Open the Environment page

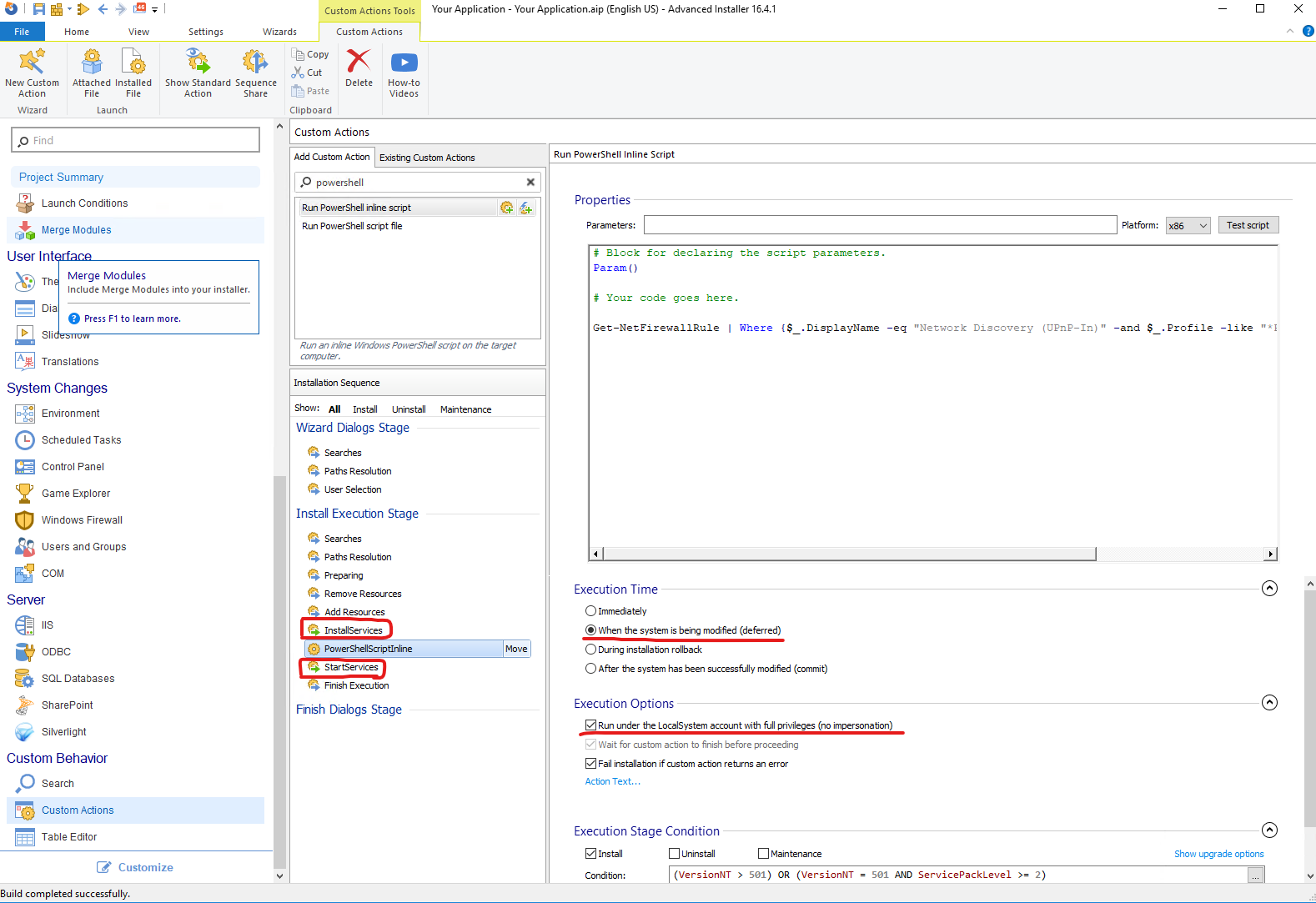[70, 414]
